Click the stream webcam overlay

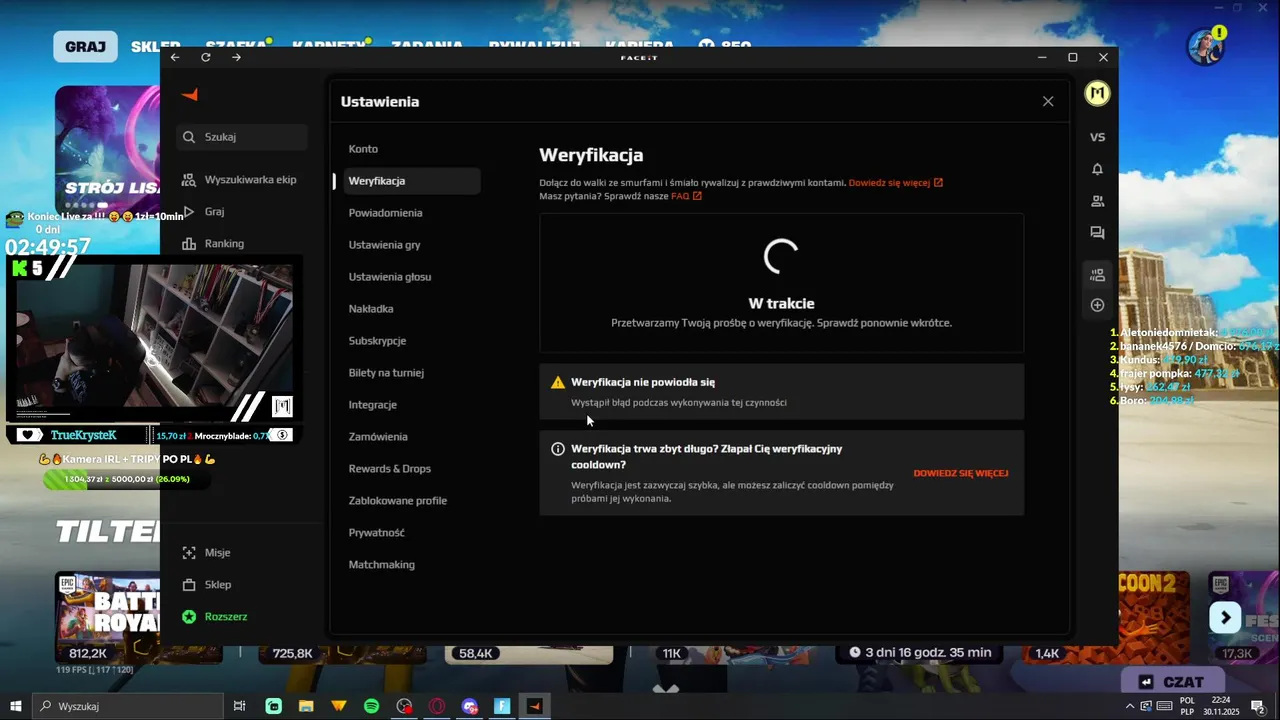[154, 342]
